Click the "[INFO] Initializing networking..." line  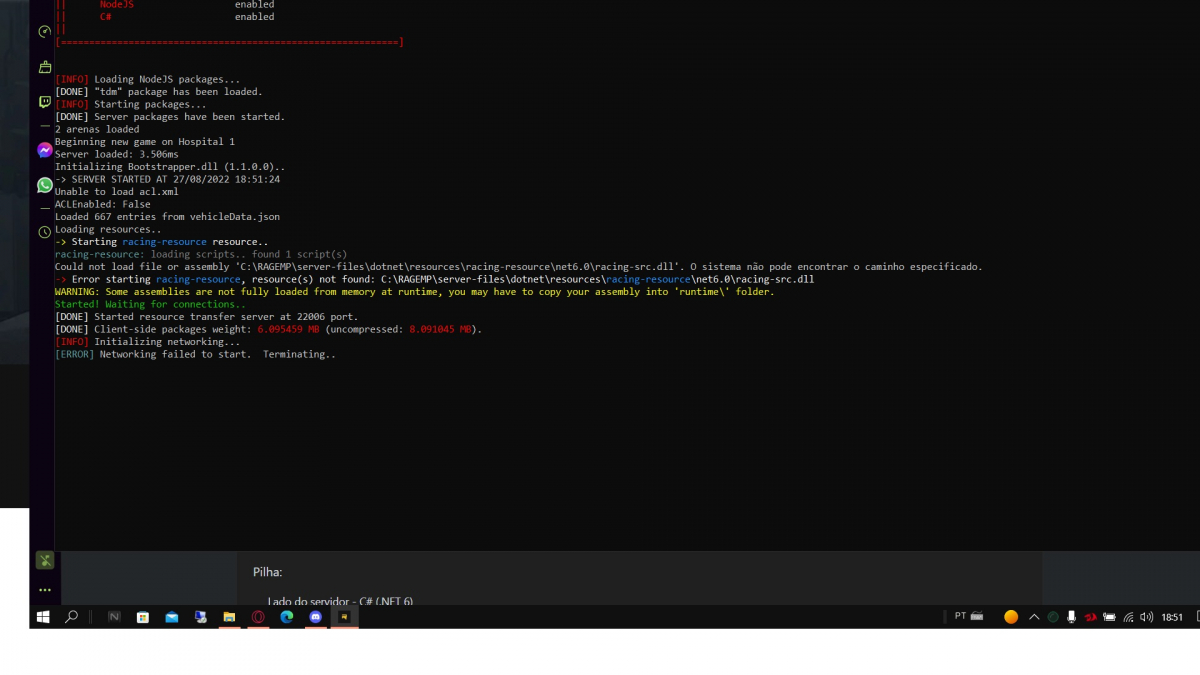pyautogui.click(x=147, y=342)
